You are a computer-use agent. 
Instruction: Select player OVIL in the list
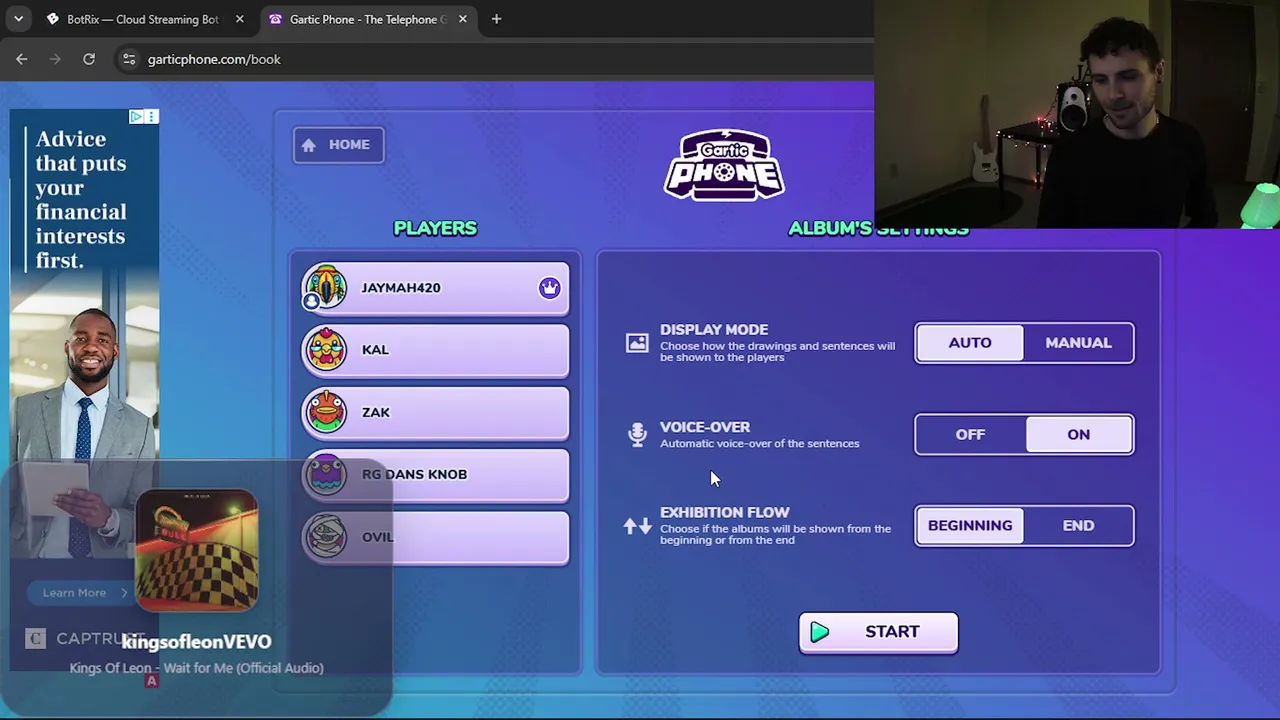pos(435,537)
